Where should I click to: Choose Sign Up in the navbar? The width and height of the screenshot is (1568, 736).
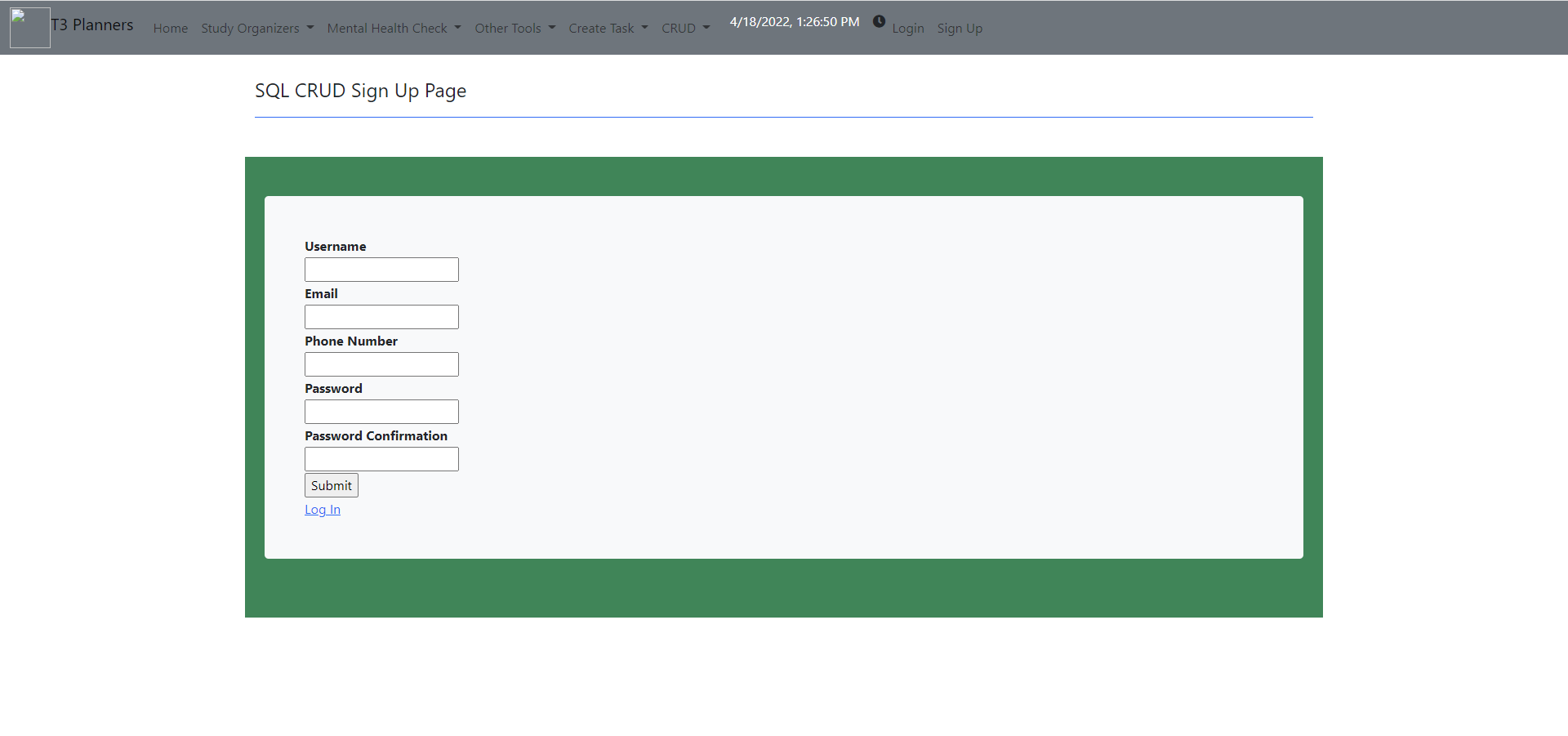[960, 28]
